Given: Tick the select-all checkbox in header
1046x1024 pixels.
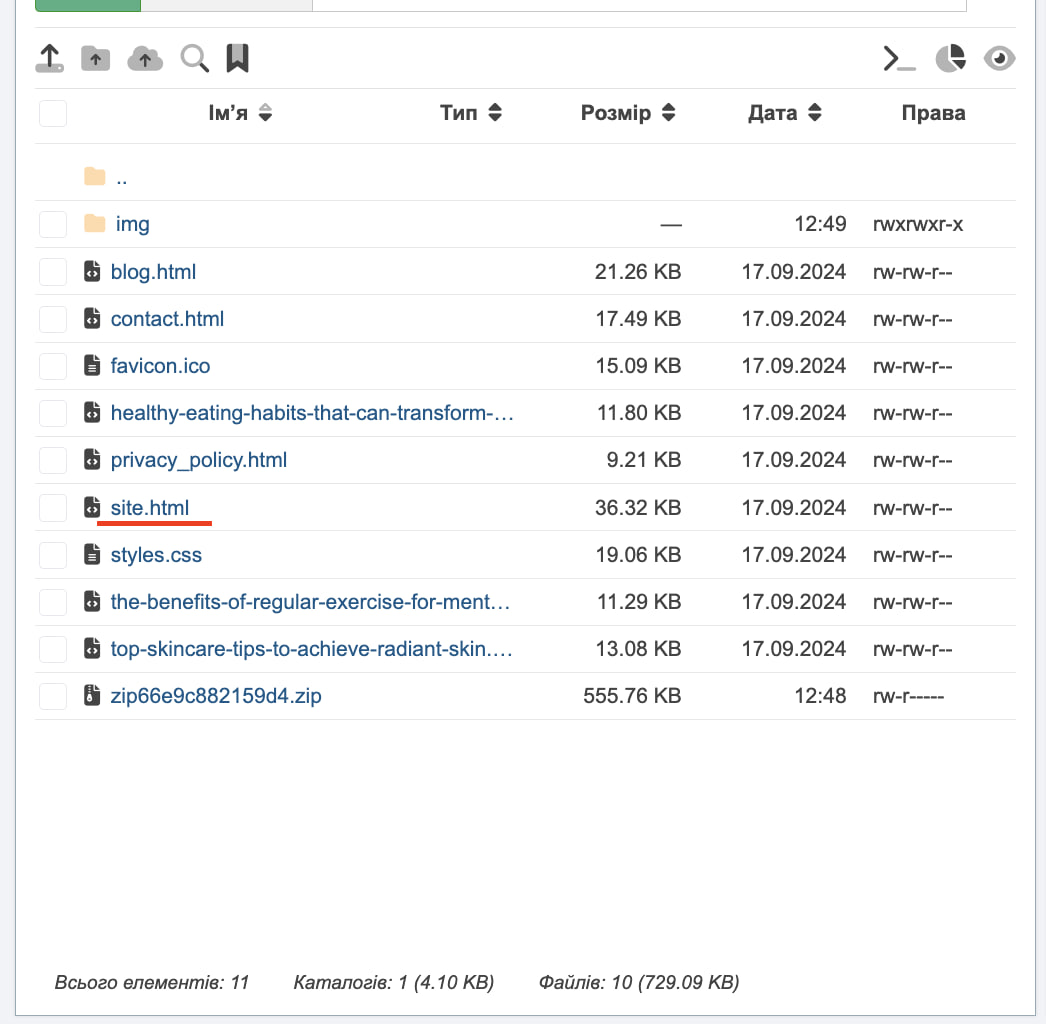Looking at the screenshot, I should [x=53, y=113].
